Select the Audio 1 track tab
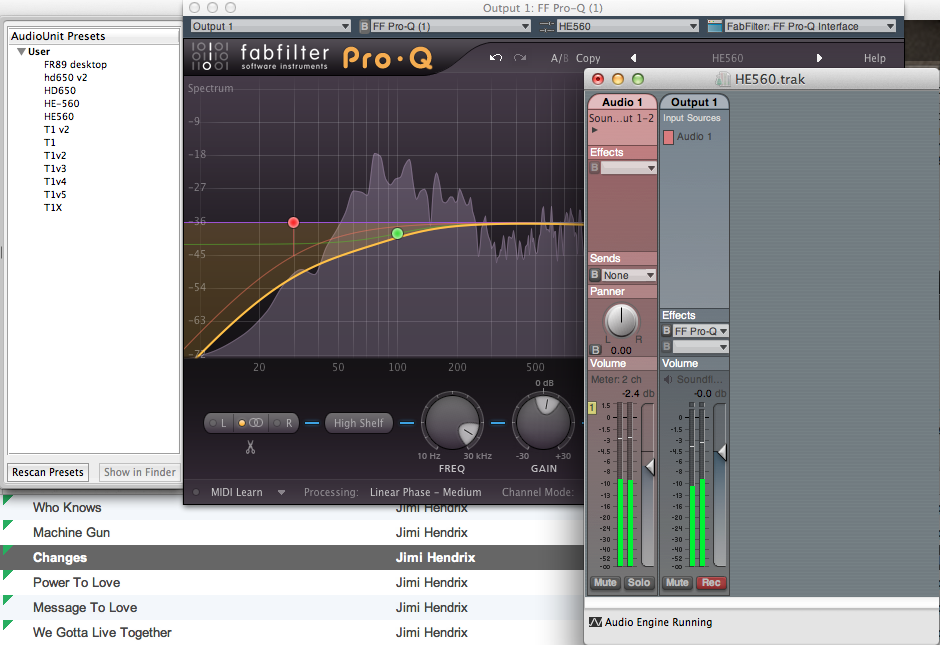 click(622, 102)
